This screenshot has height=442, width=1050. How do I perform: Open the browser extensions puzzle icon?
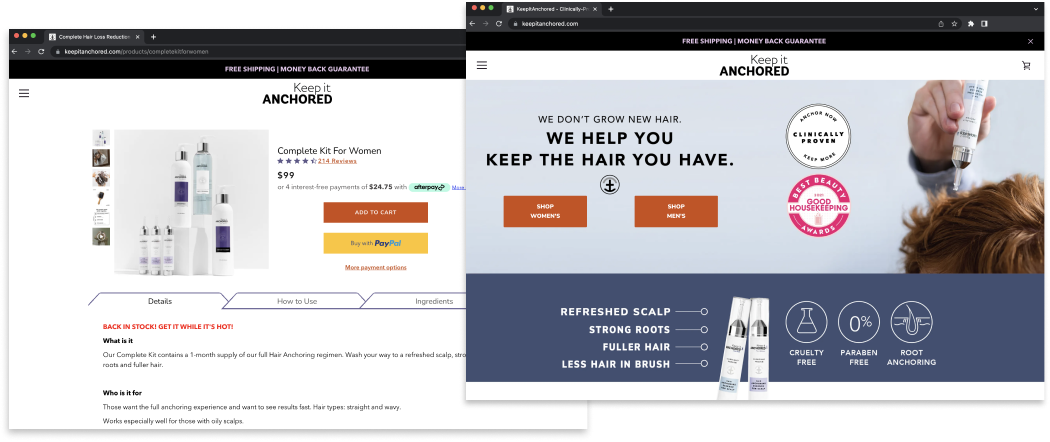tap(971, 23)
